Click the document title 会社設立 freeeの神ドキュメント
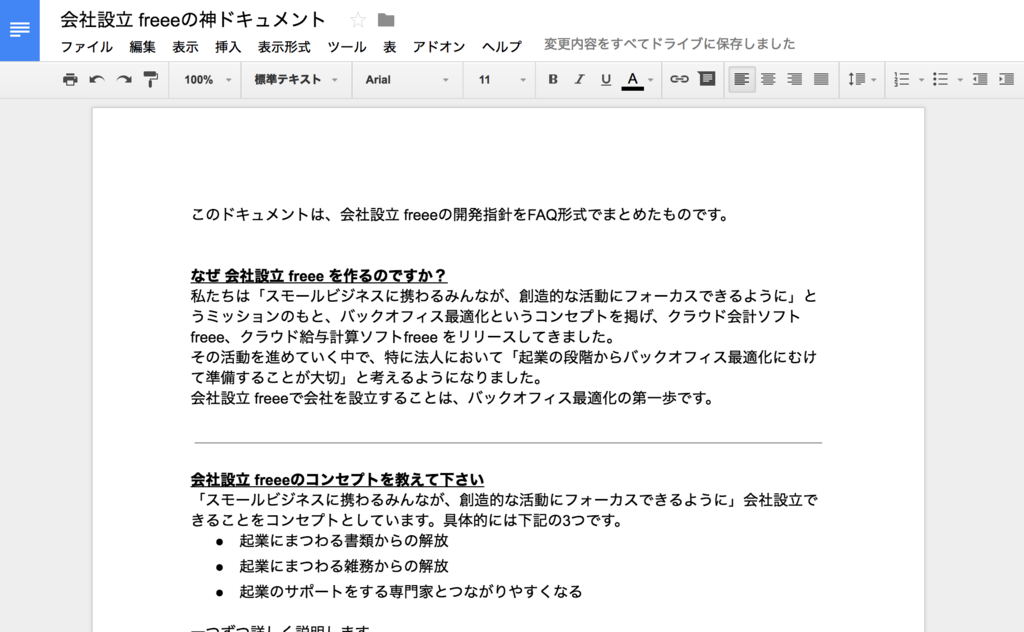The width and height of the screenshot is (1024, 632). [193, 20]
